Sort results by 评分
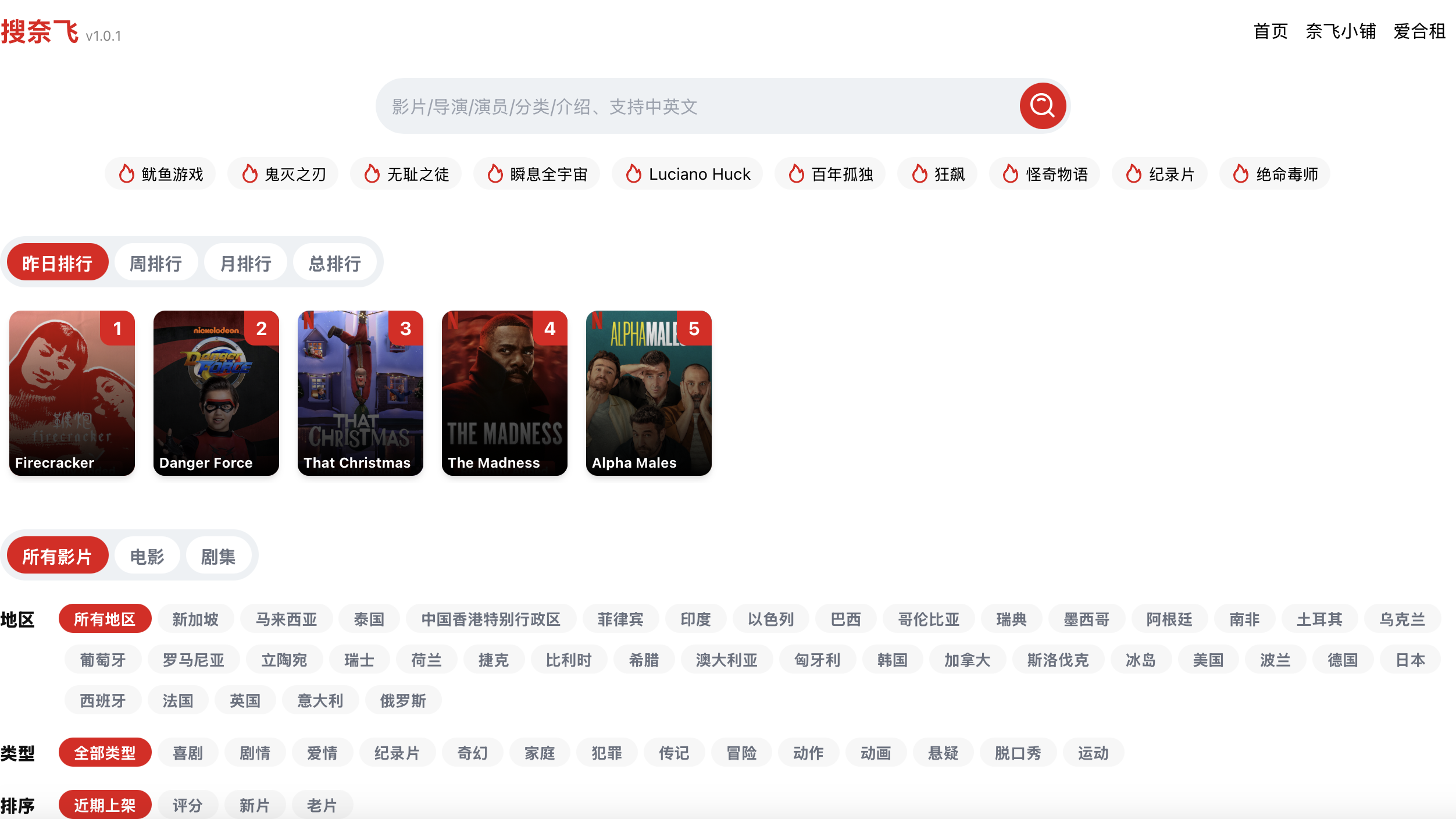Viewport: 1456px width, 819px height. 188,805
